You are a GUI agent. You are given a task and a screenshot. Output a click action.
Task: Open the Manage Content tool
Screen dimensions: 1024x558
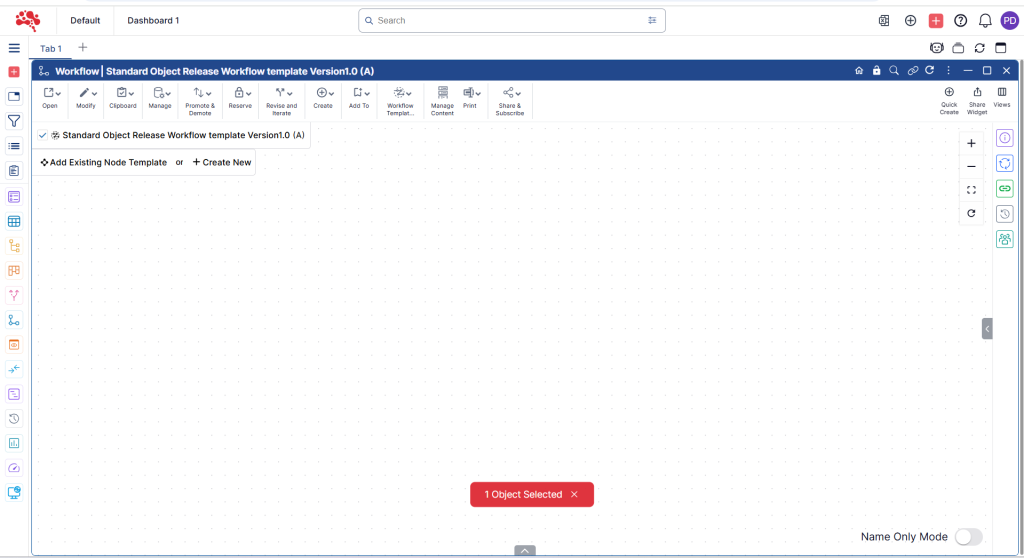tap(442, 98)
